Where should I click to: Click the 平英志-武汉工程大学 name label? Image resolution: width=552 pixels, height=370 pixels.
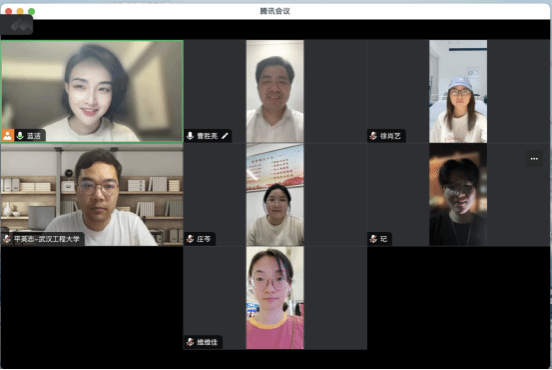coord(46,239)
